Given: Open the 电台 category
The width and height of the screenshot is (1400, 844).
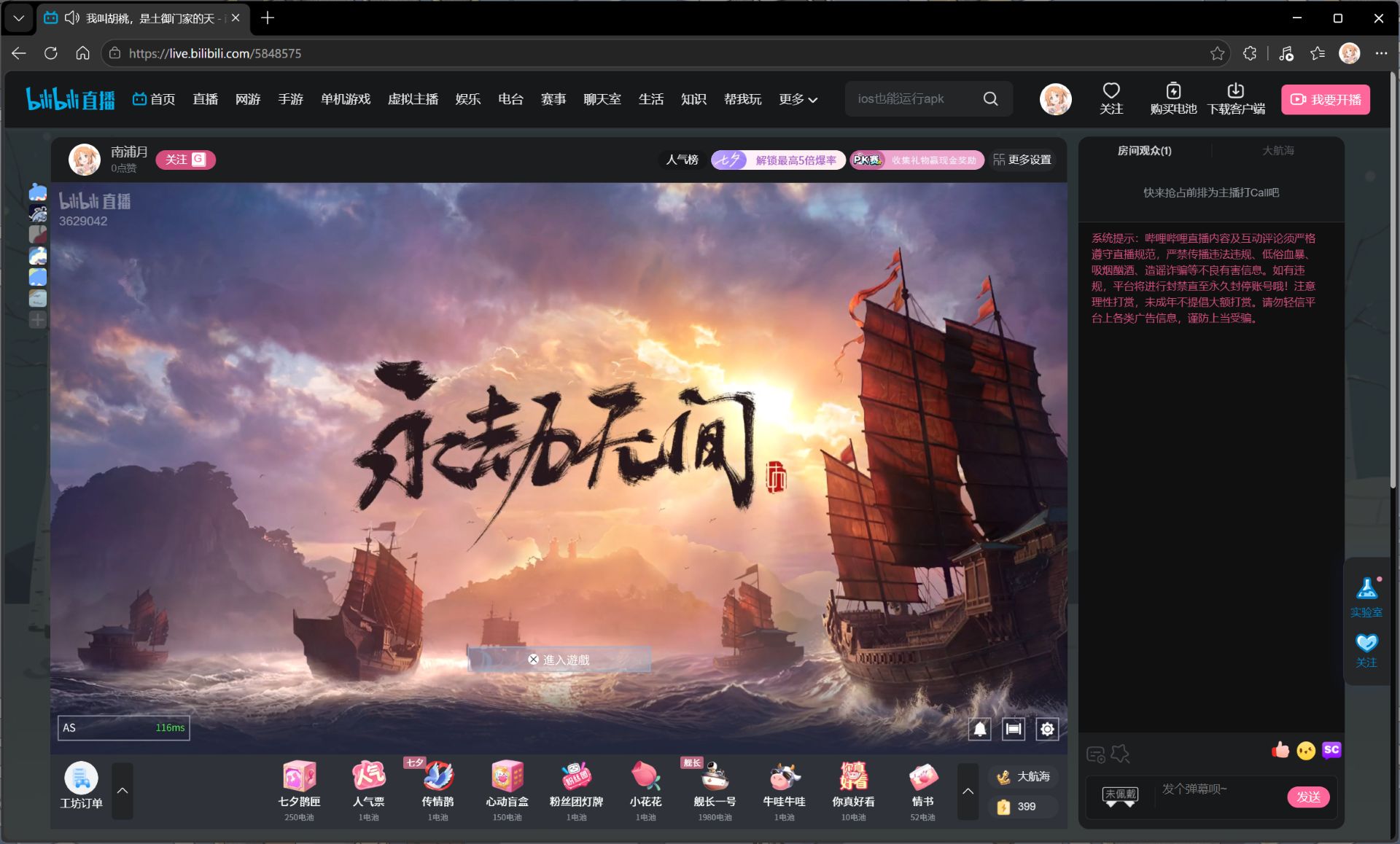Looking at the screenshot, I should coord(510,99).
